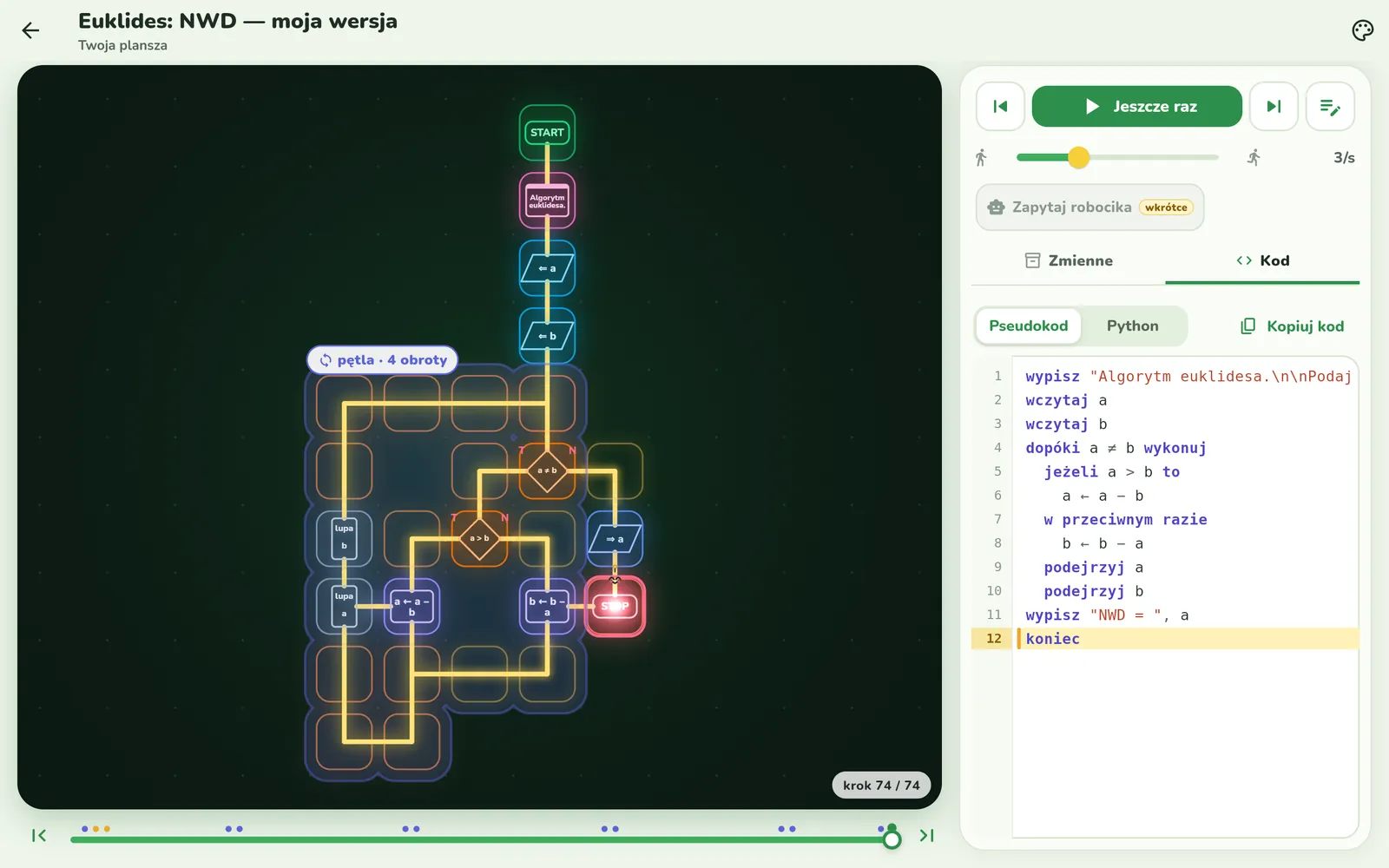The width and height of the screenshot is (1389, 868).
Task: Rewind timeline to the beginning
Action: pos(39,836)
